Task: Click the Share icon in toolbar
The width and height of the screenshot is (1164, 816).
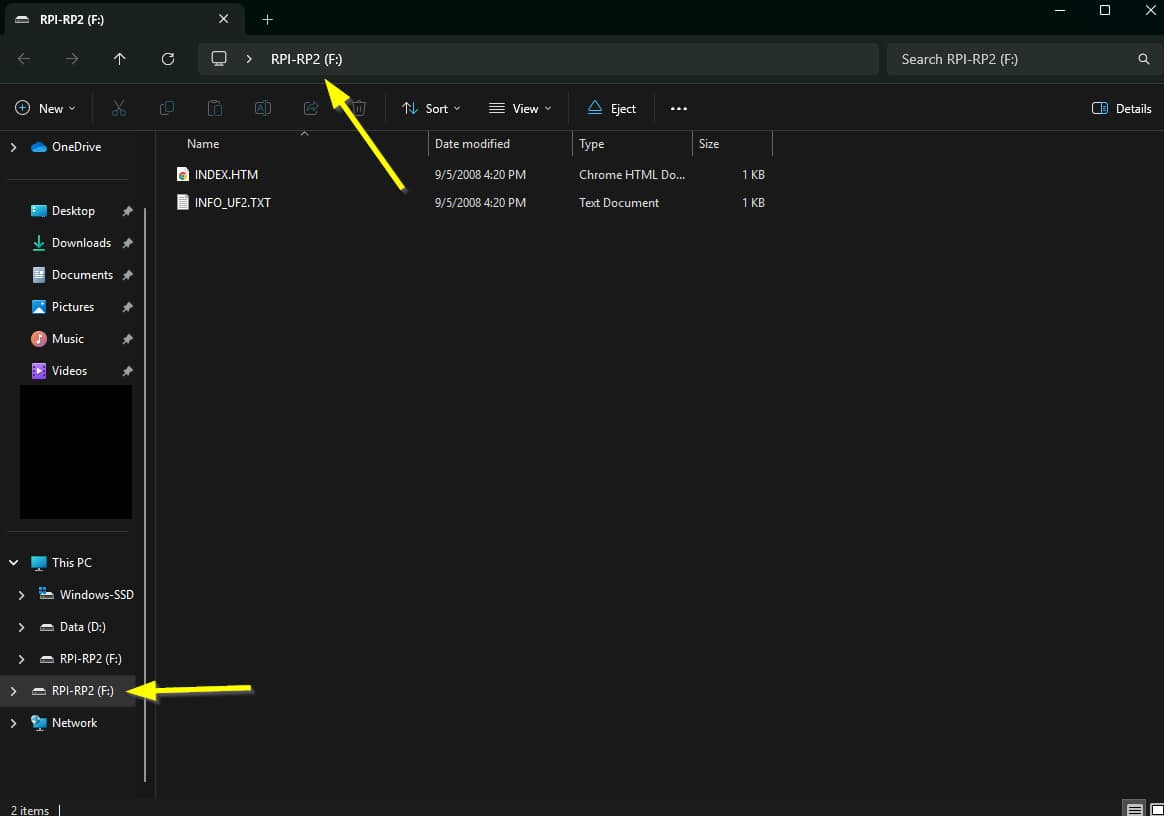Action: click(x=311, y=108)
